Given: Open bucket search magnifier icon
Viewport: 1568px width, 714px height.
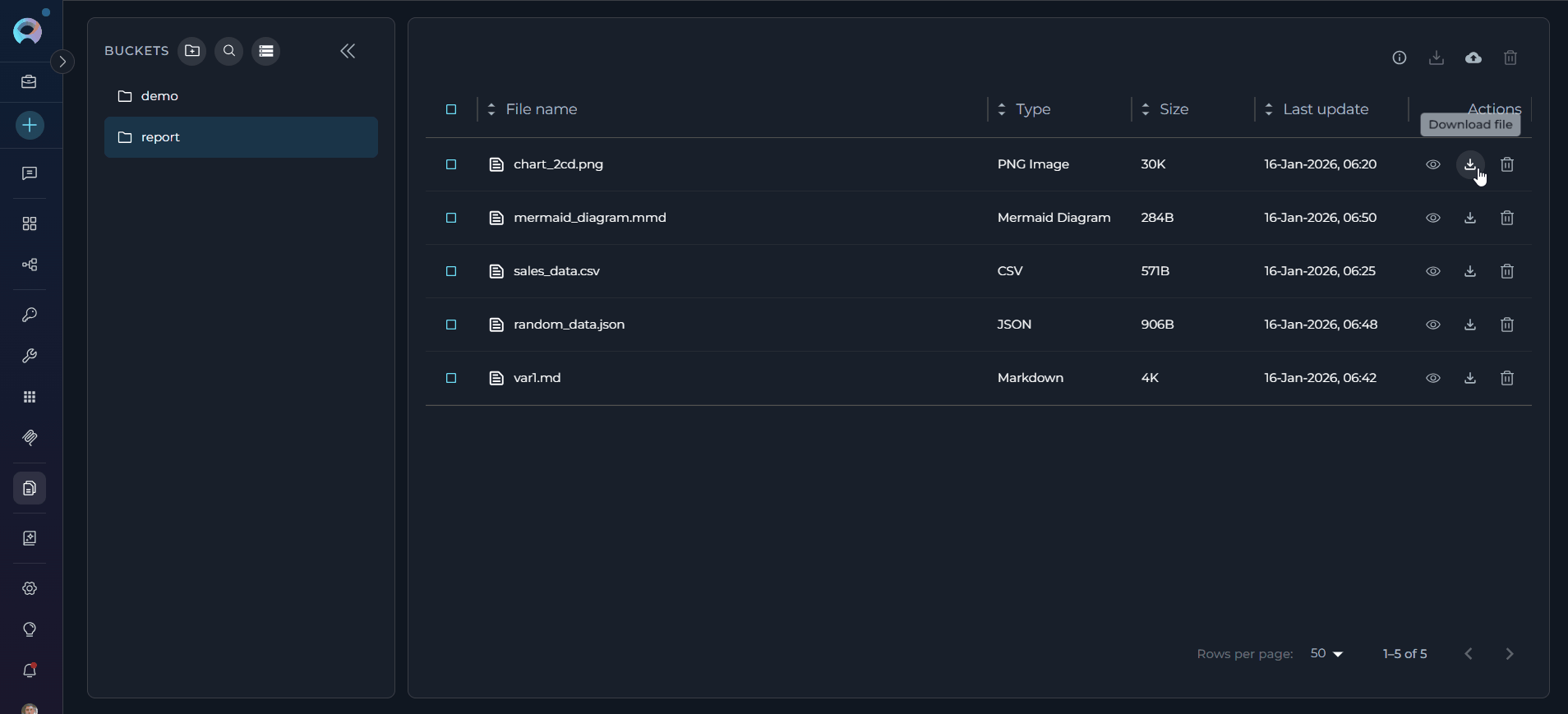Looking at the screenshot, I should pos(229,51).
